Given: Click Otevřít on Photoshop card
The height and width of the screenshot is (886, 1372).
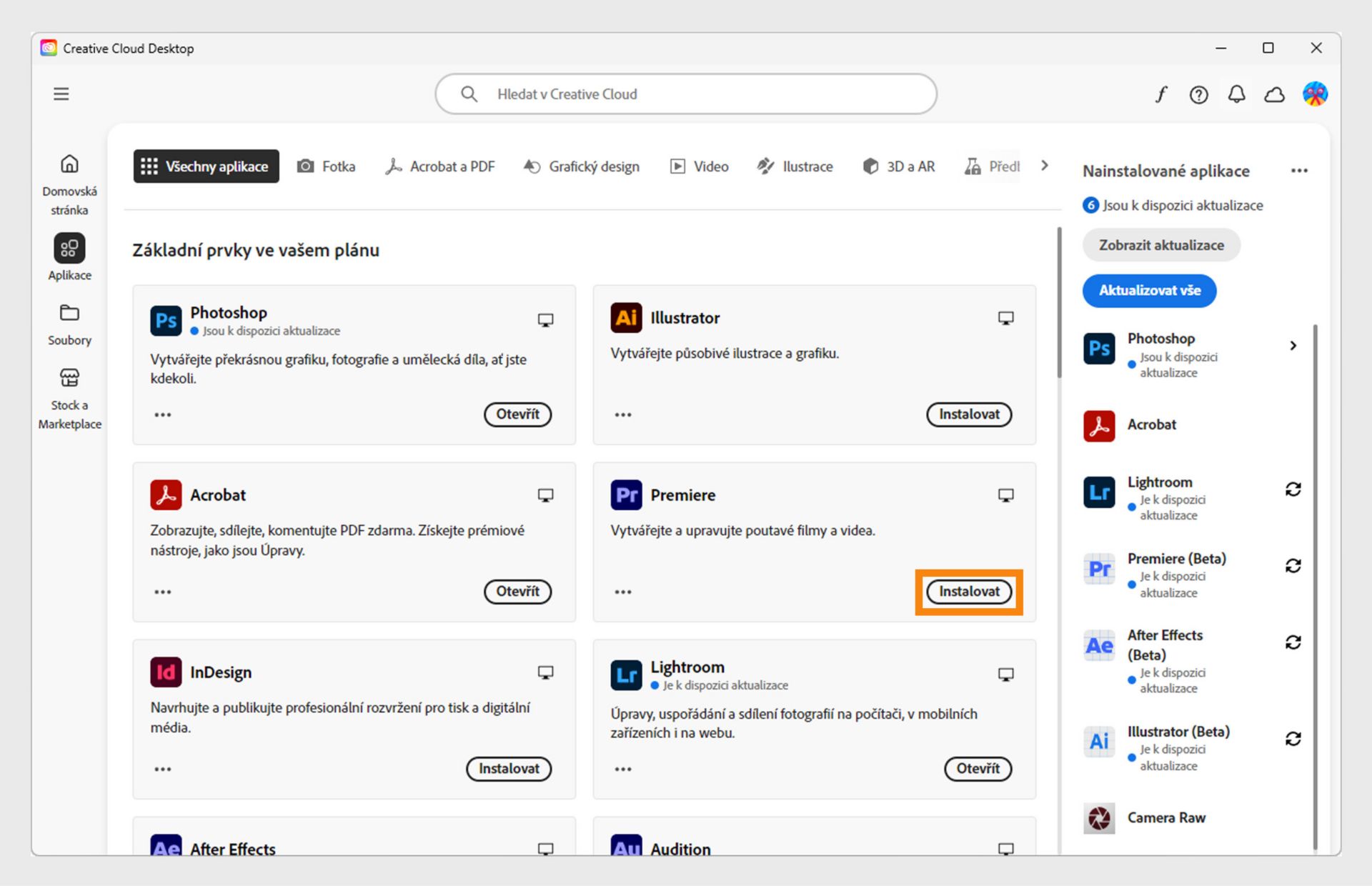Looking at the screenshot, I should click(517, 414).
